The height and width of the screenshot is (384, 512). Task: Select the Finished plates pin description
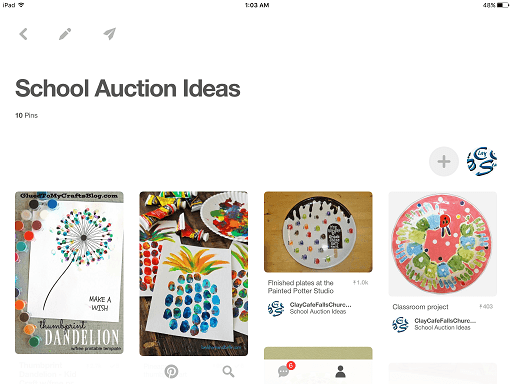[301, 287]
